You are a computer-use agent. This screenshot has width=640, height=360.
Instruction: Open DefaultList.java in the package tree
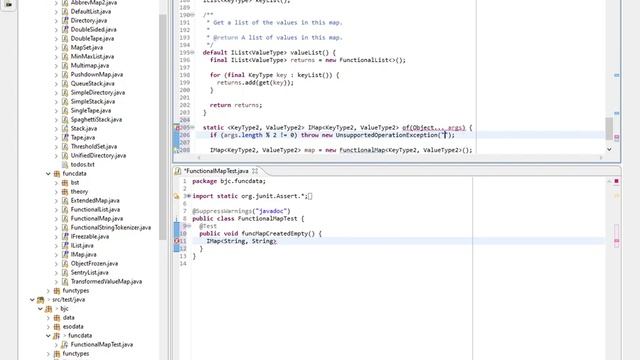(91, 11)
